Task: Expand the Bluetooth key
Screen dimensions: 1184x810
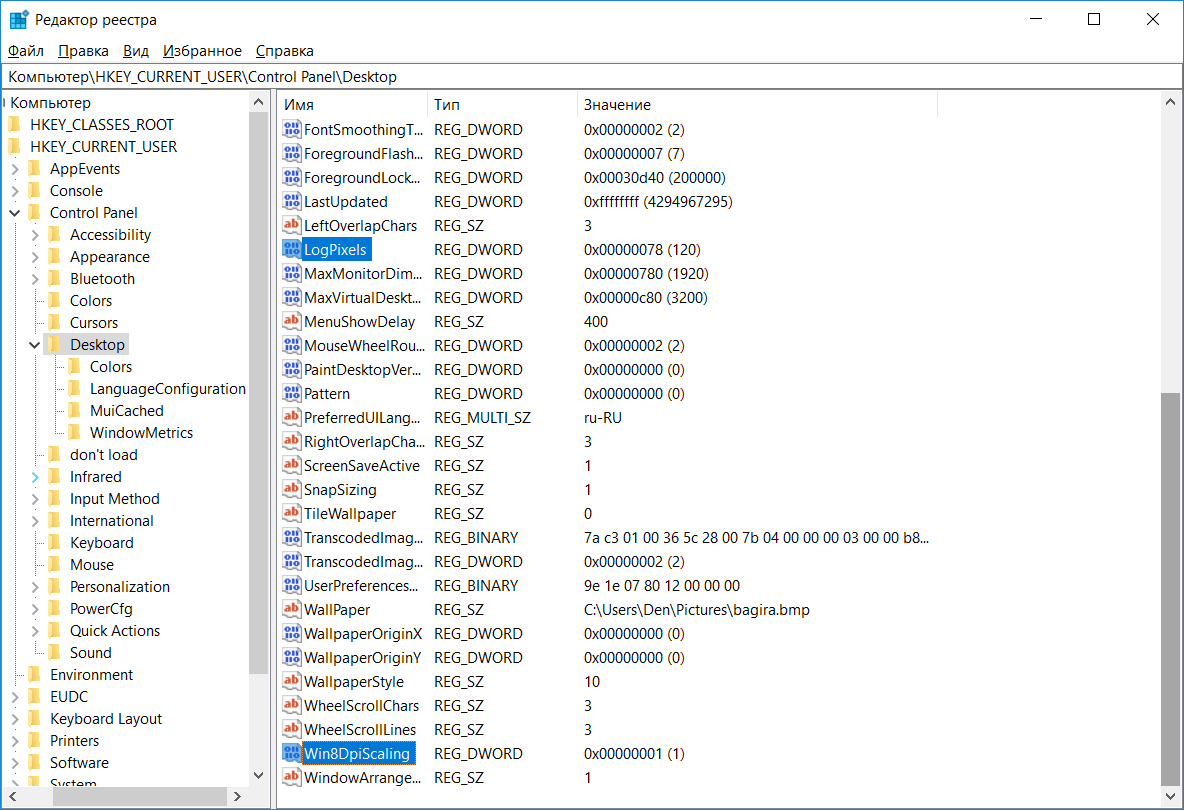Action: click(35, 279)
